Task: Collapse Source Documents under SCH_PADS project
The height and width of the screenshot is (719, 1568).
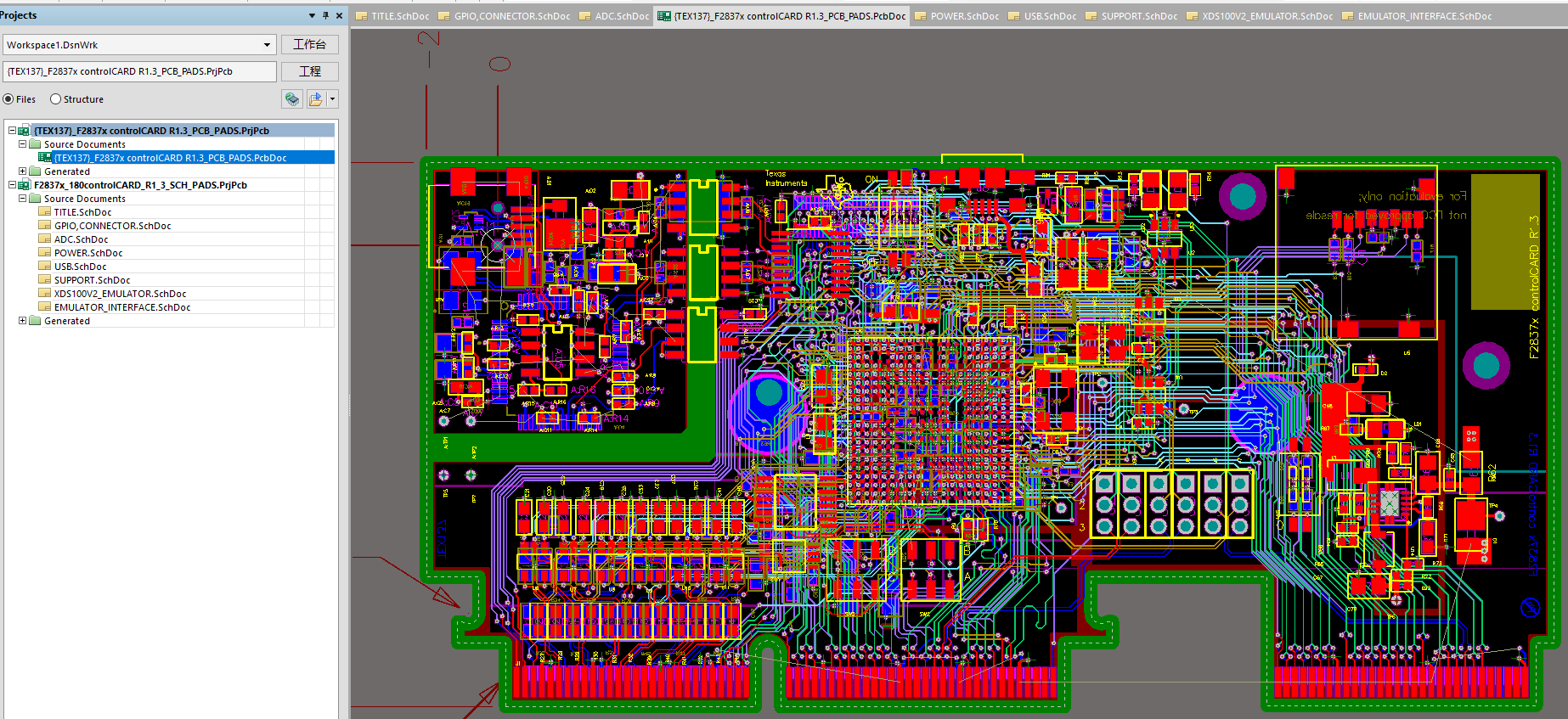Action: (23, 199)
